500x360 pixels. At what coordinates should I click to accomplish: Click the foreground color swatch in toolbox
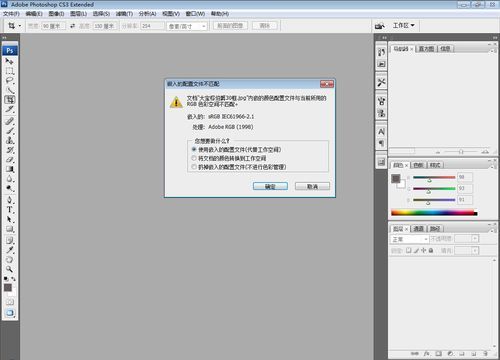8,288
